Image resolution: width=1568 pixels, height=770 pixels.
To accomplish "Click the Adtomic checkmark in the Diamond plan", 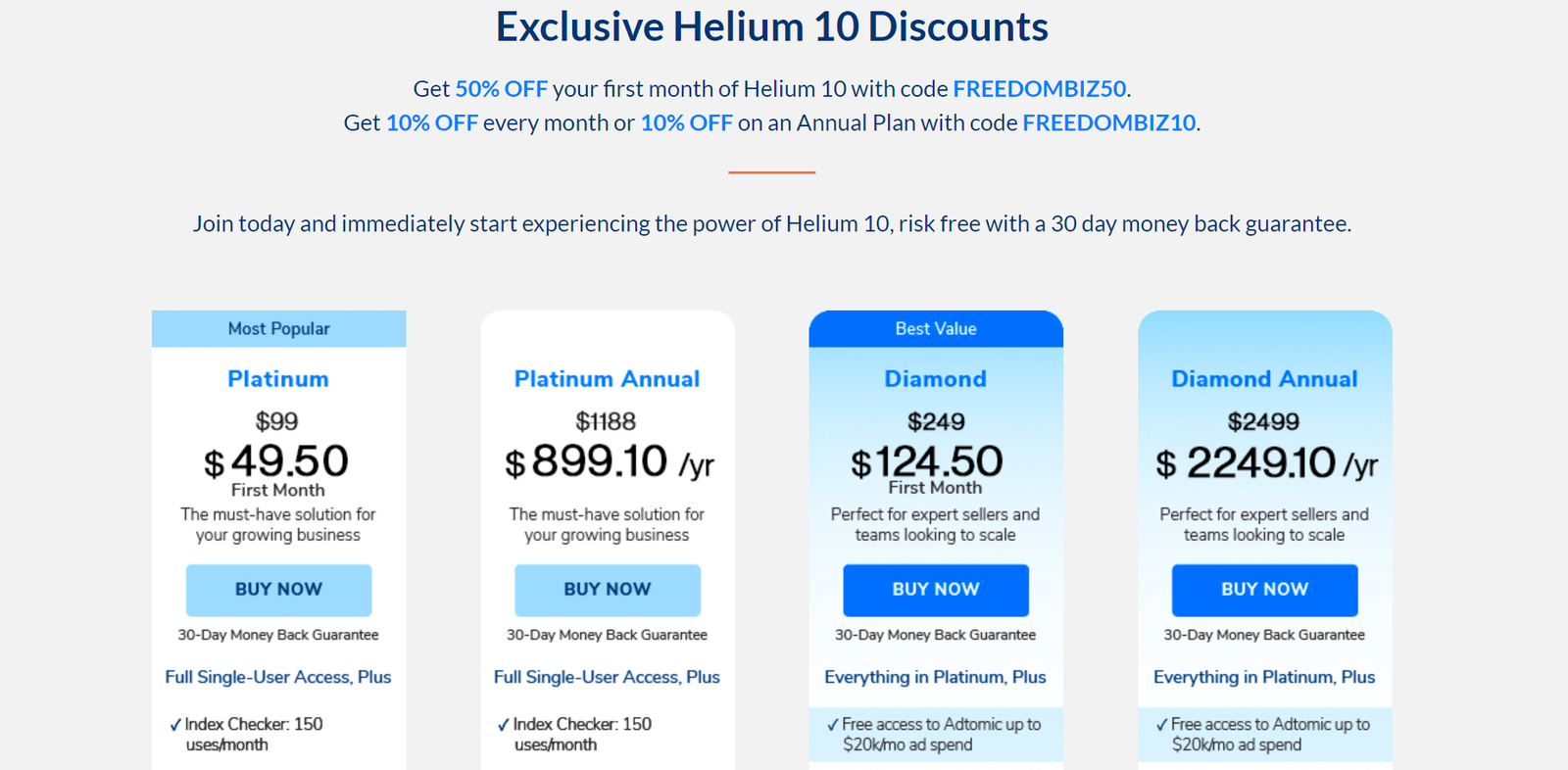I will click(x=833, y=725).
